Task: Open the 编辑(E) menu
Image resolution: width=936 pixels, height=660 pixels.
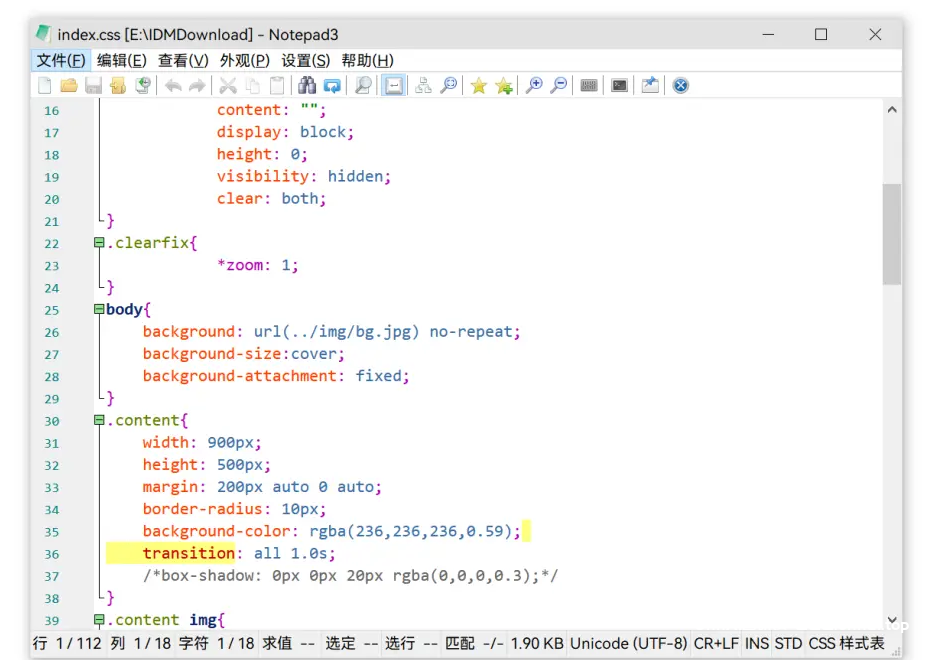Action: (x=122, y=61)
